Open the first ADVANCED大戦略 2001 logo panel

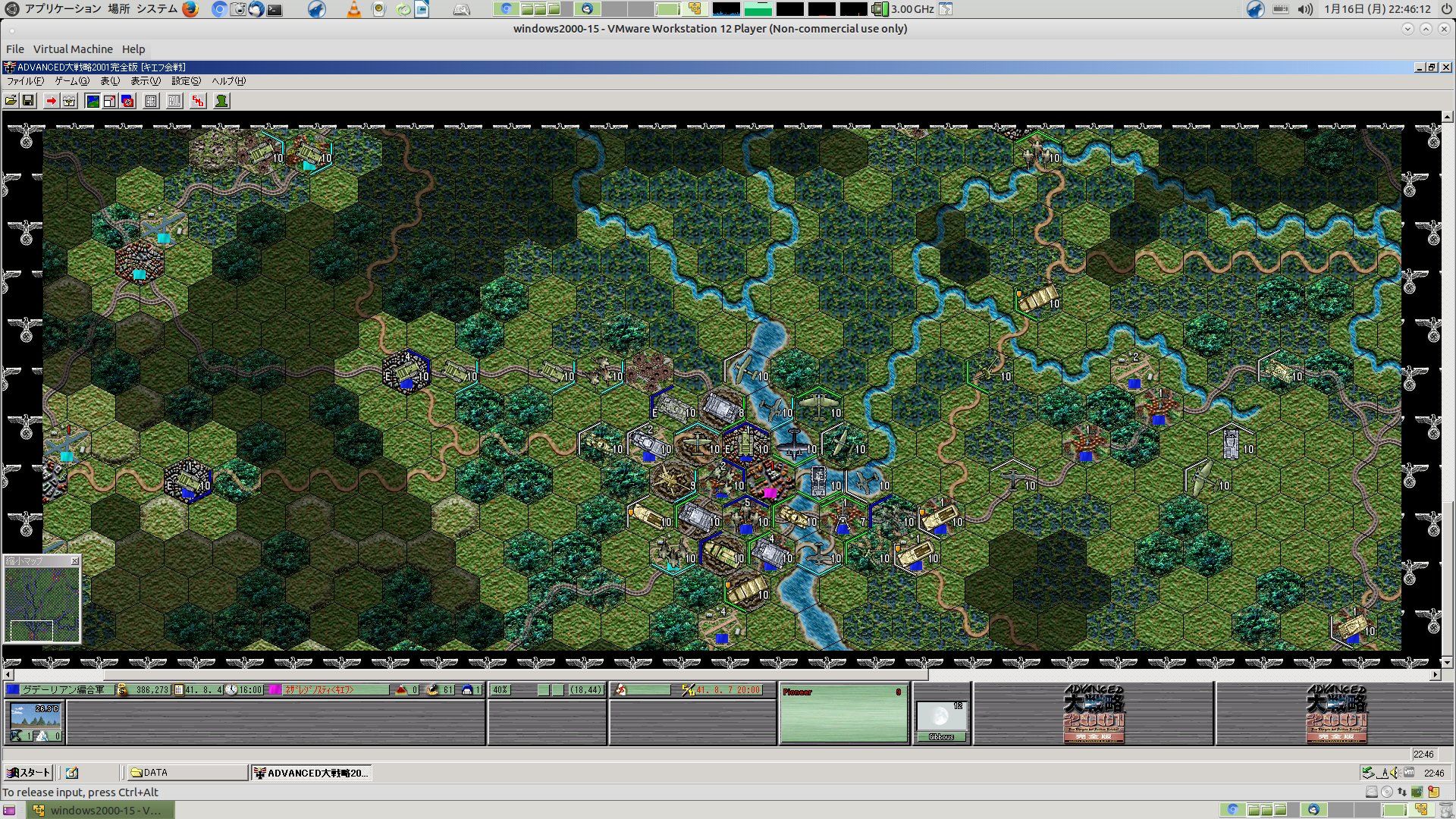(x=1094, y=714)
